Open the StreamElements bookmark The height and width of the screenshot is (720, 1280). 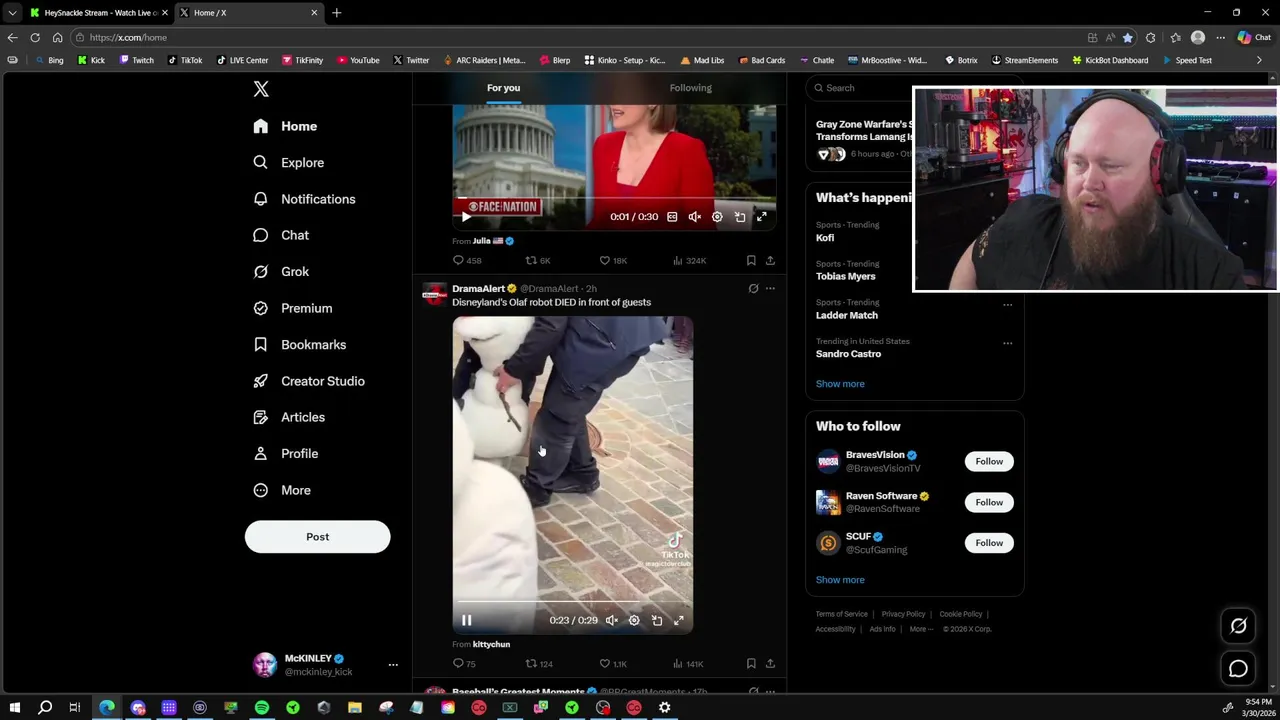1024,60
